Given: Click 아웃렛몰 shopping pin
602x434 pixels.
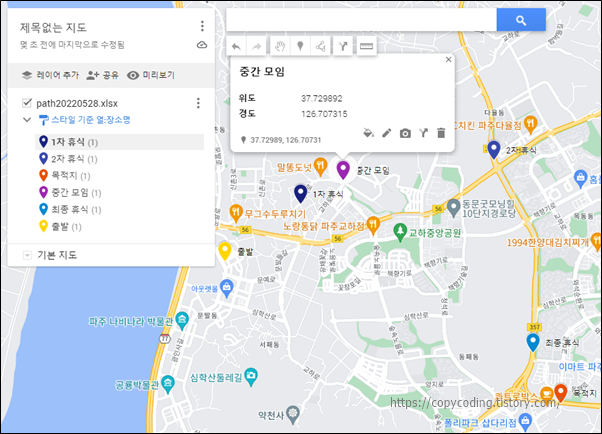Looking at the screenshot, I should 227,288.
